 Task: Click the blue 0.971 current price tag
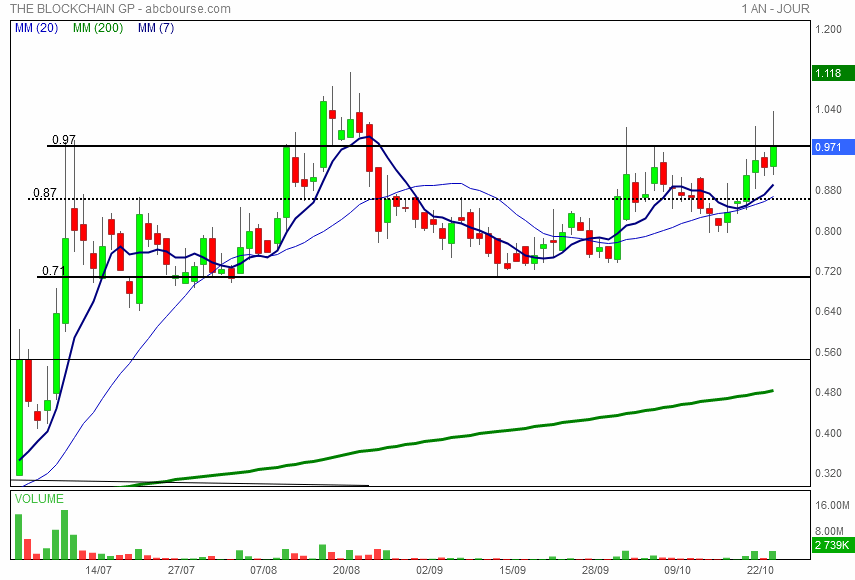[x=833, y=147]
